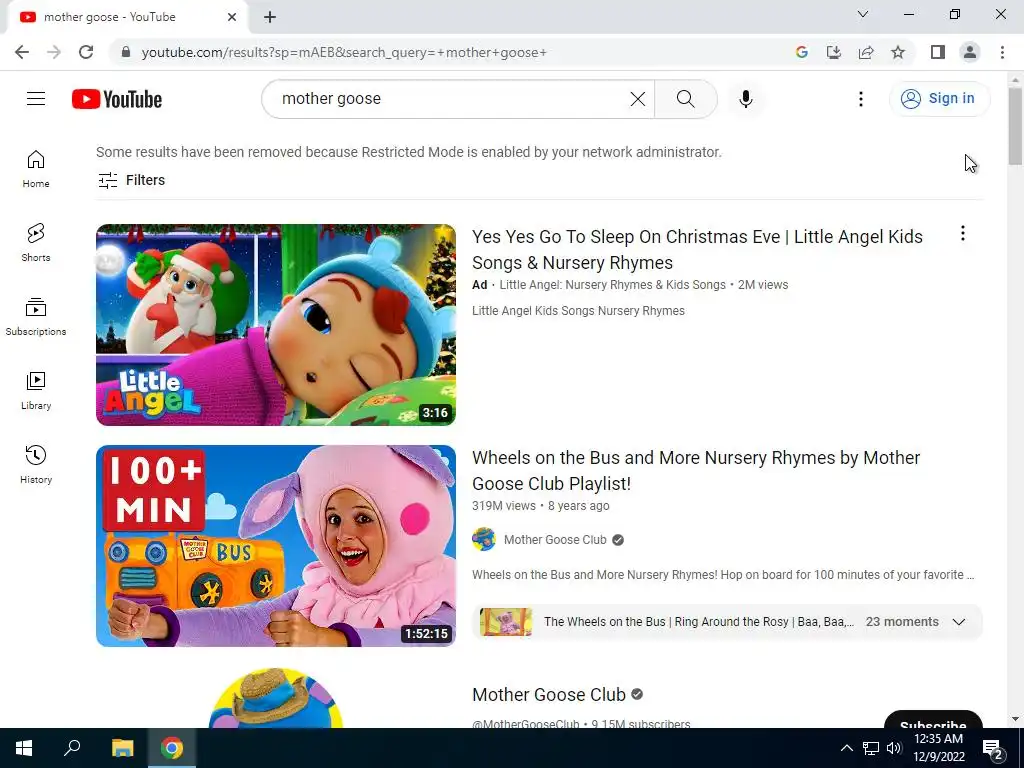The width and height of the screenshot is (1024, 768).
Task: Click the Sign in button
Action: click(x=939, y=99)
